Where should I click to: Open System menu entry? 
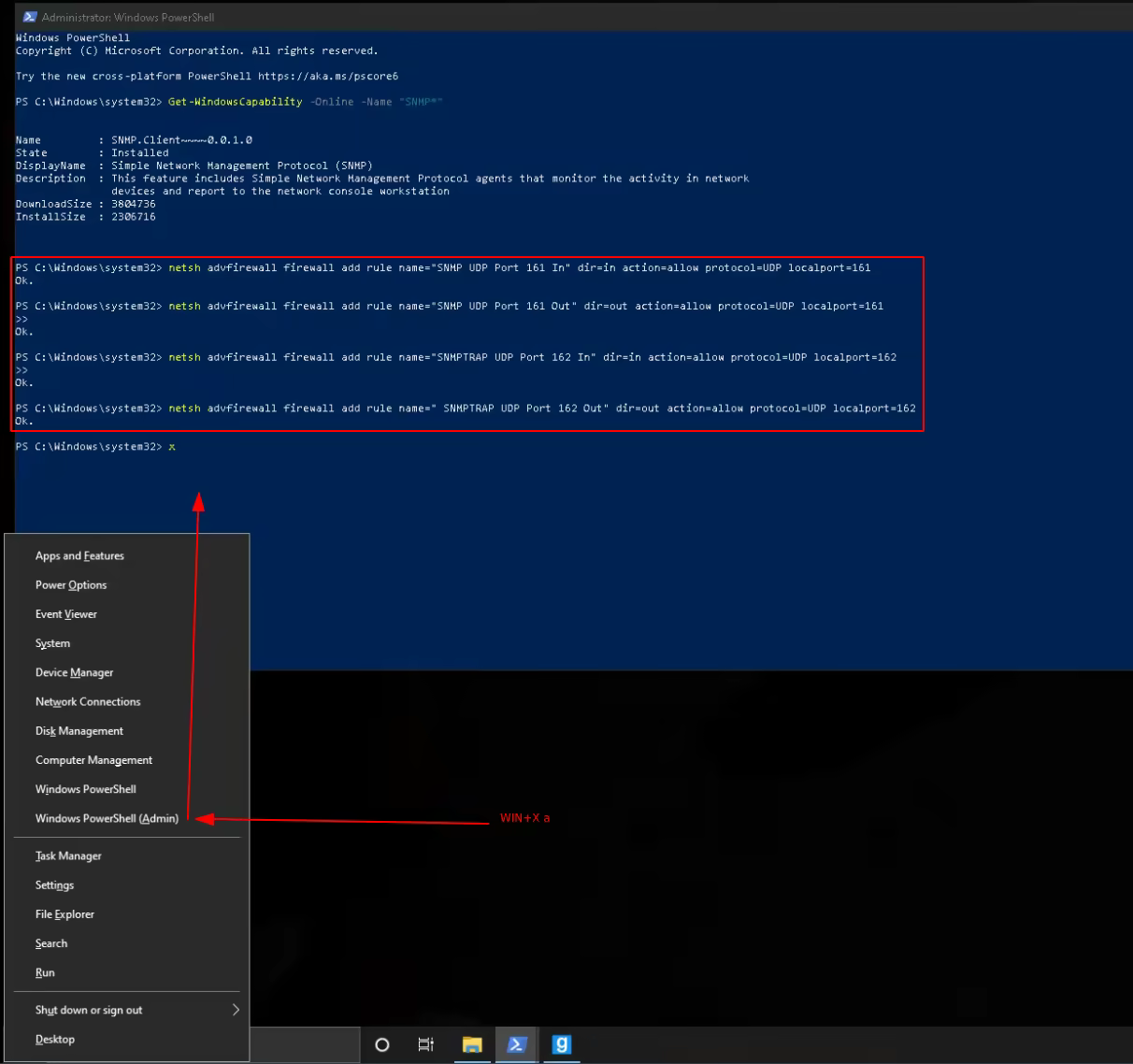click(127, 642)
